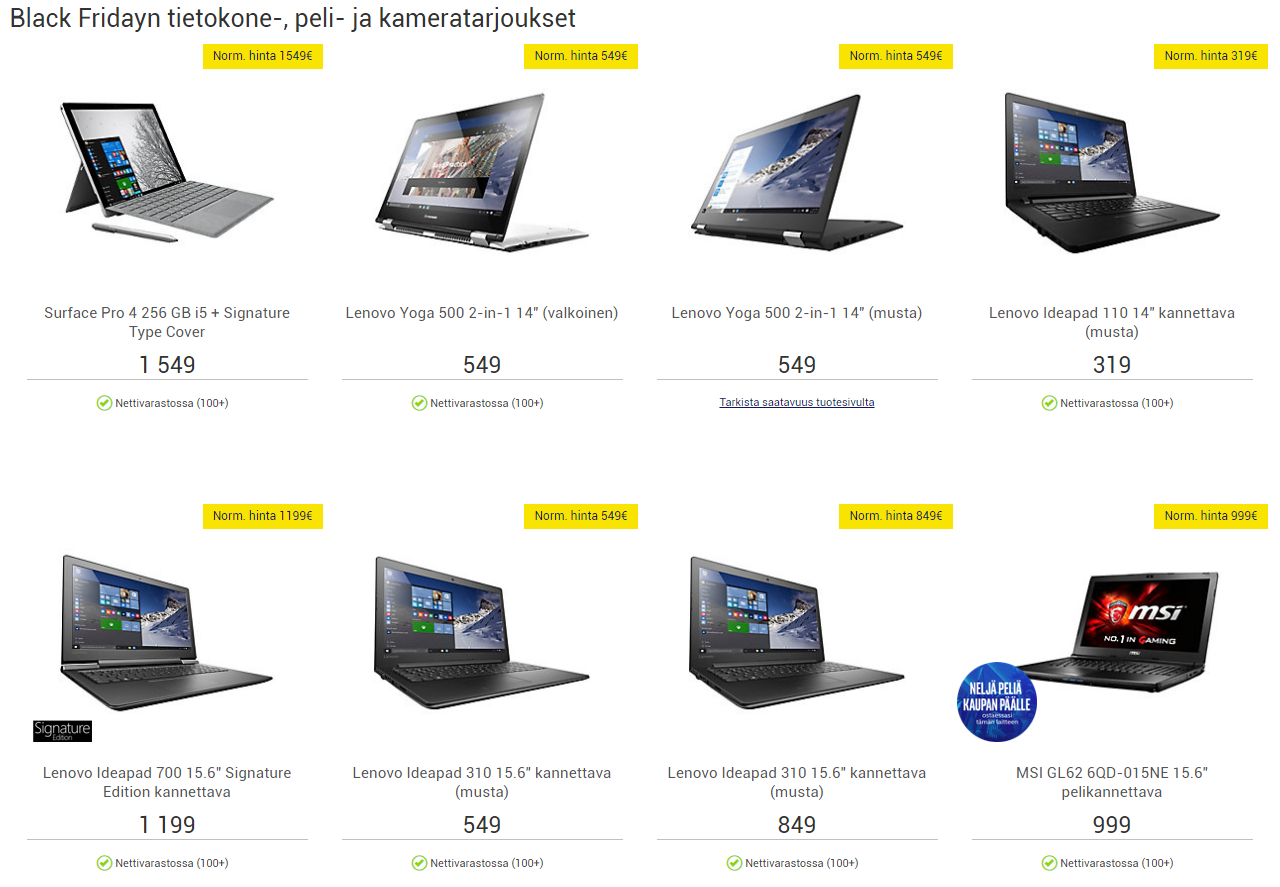Click the 1 199 price of Ideapad 700

[167, 825]
